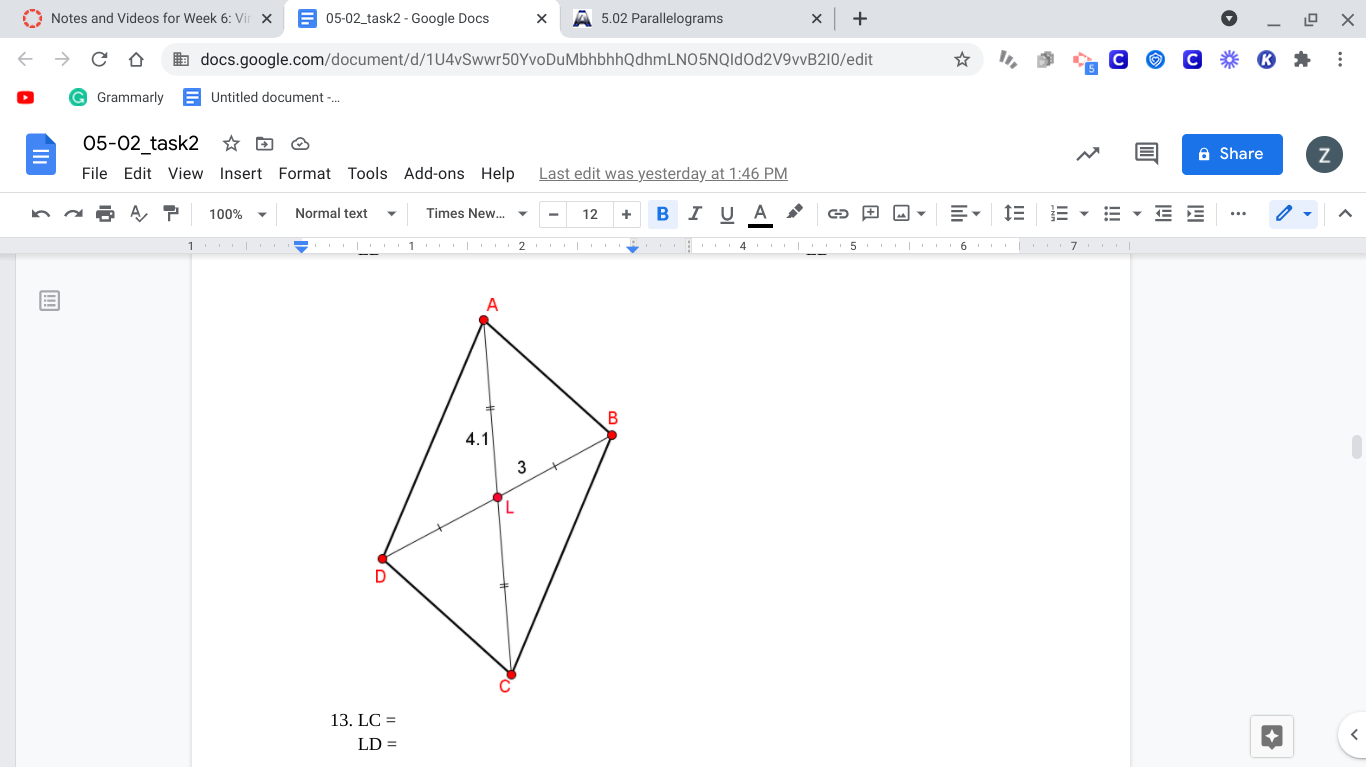Open the font family dropdown
The width and height of the screenshot is (1366, 768).
pos(473,213)
